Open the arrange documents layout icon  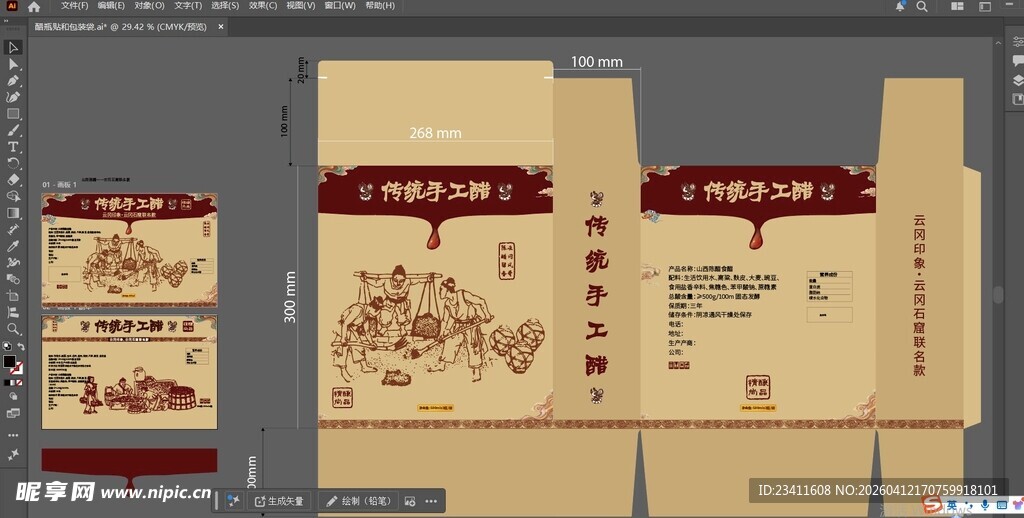pyautogui.click(x=957, y=7)
